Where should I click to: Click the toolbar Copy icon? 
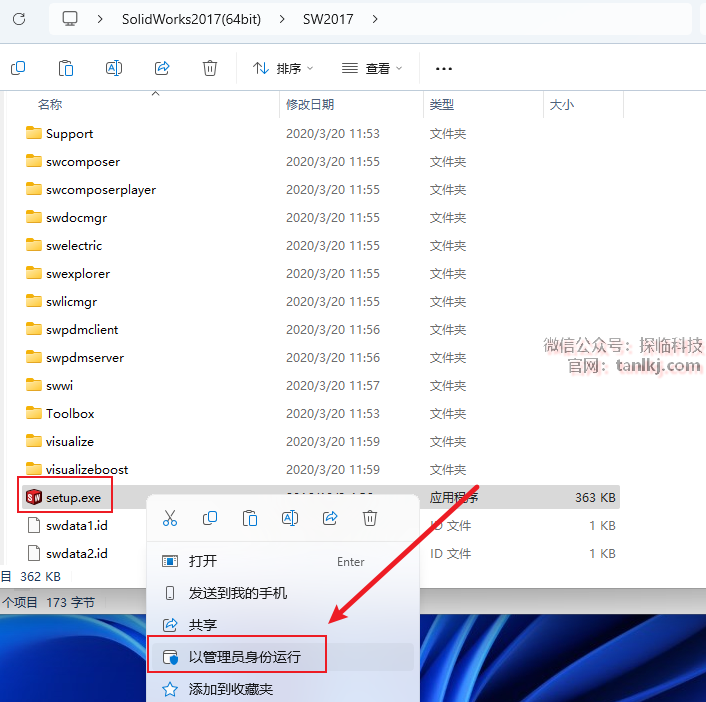(x=18, y=68)
